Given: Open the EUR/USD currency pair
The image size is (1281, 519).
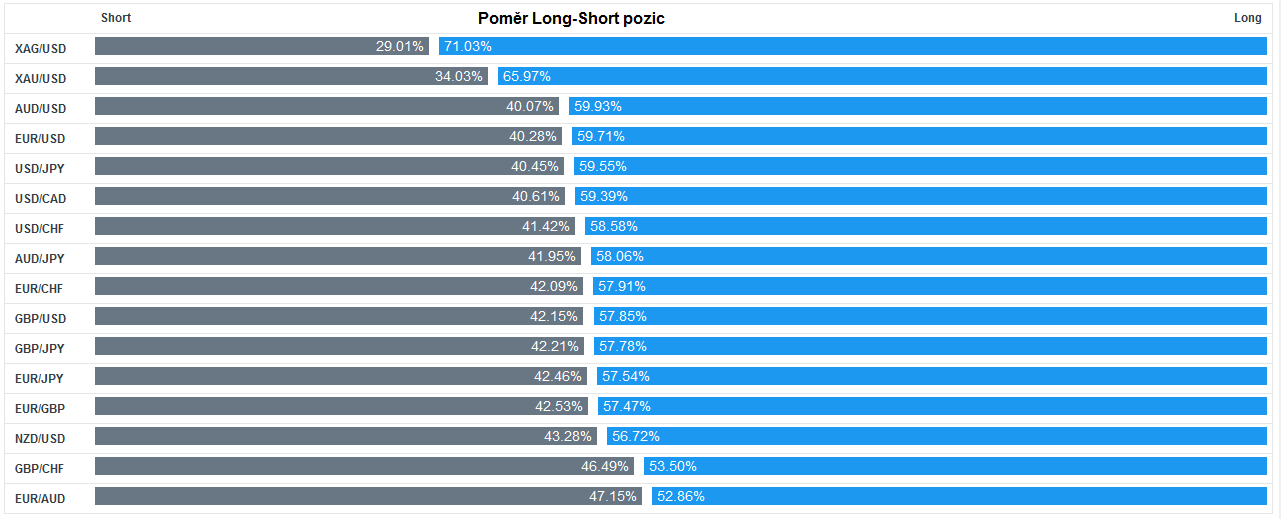Looking at the screenshot, I should tap(40, 138).
